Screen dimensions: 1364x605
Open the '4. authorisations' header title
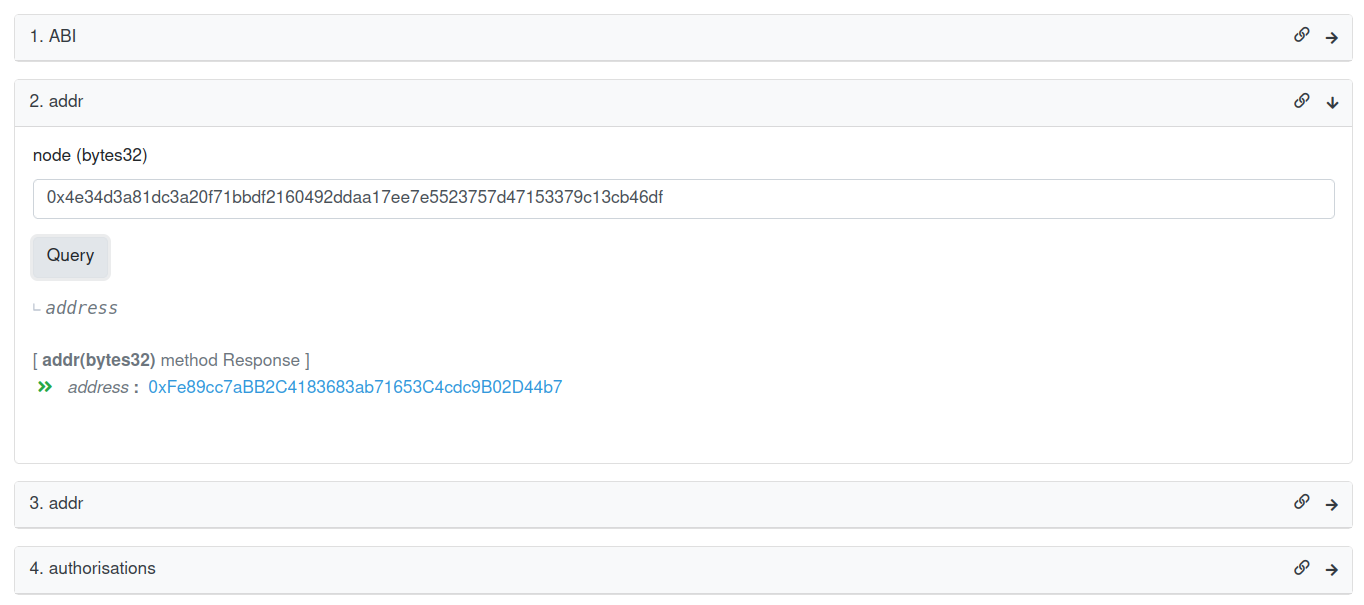coord(92,568)
